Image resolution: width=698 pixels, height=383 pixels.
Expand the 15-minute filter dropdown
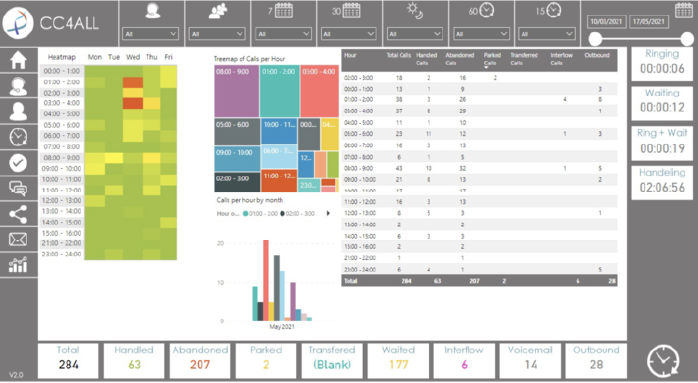547,34
